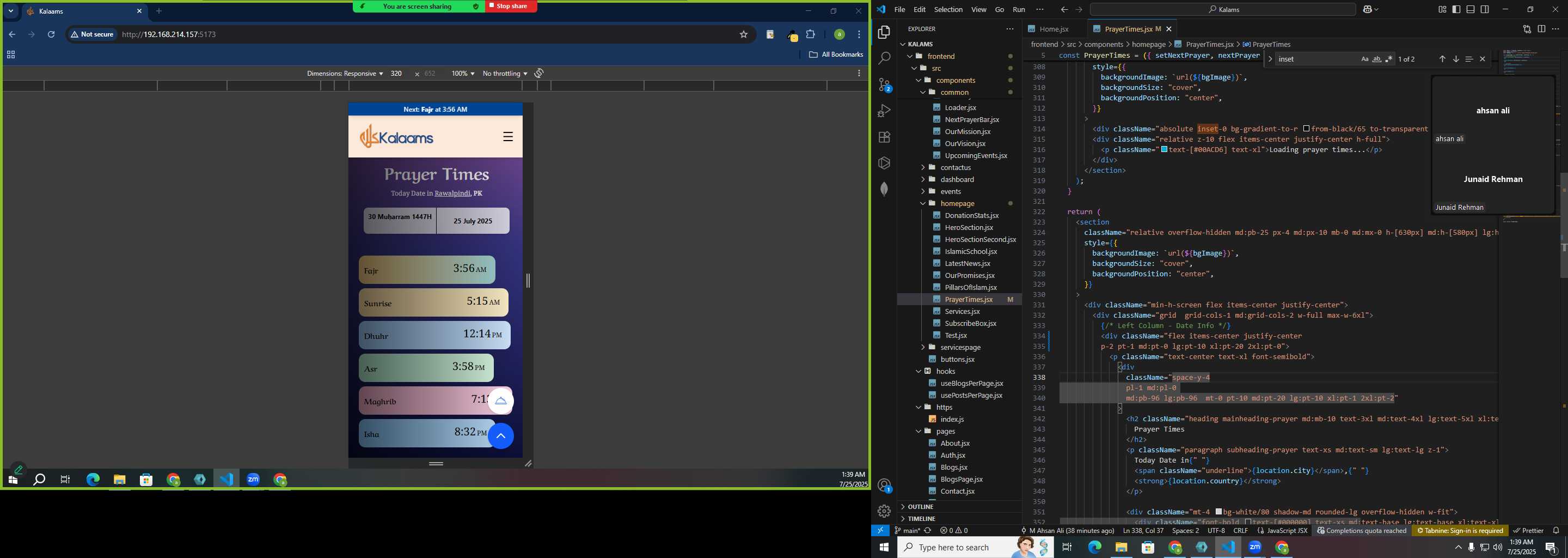The image size is (1568, 558).
Task: Toggle Find in Selection
Action: point(1469,59)
